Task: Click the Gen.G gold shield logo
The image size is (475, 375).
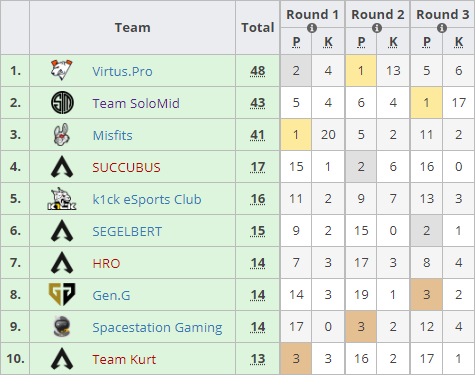Action: tap(62, 294)
